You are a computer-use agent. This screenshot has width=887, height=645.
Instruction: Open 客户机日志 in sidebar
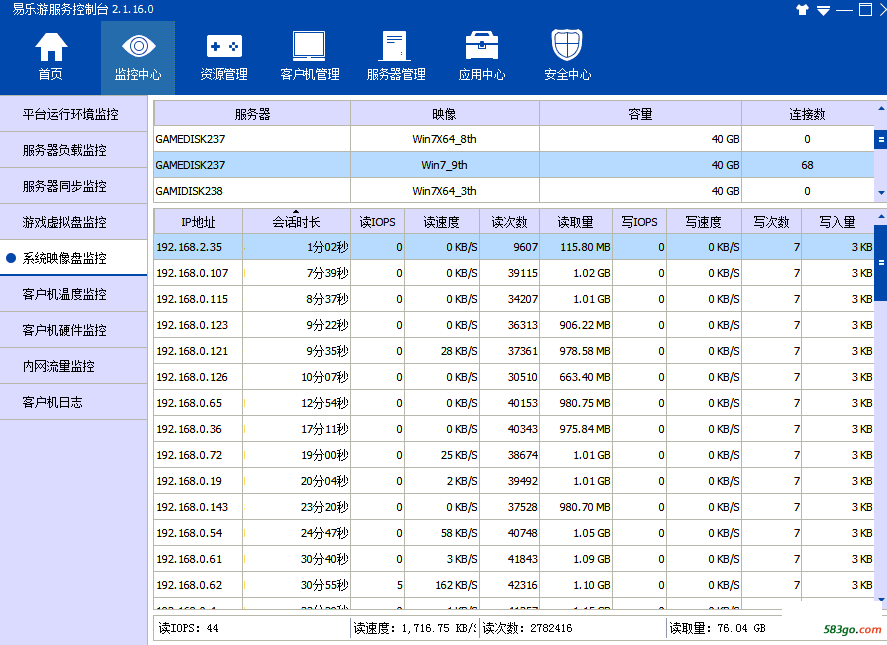tap(74, 402)
